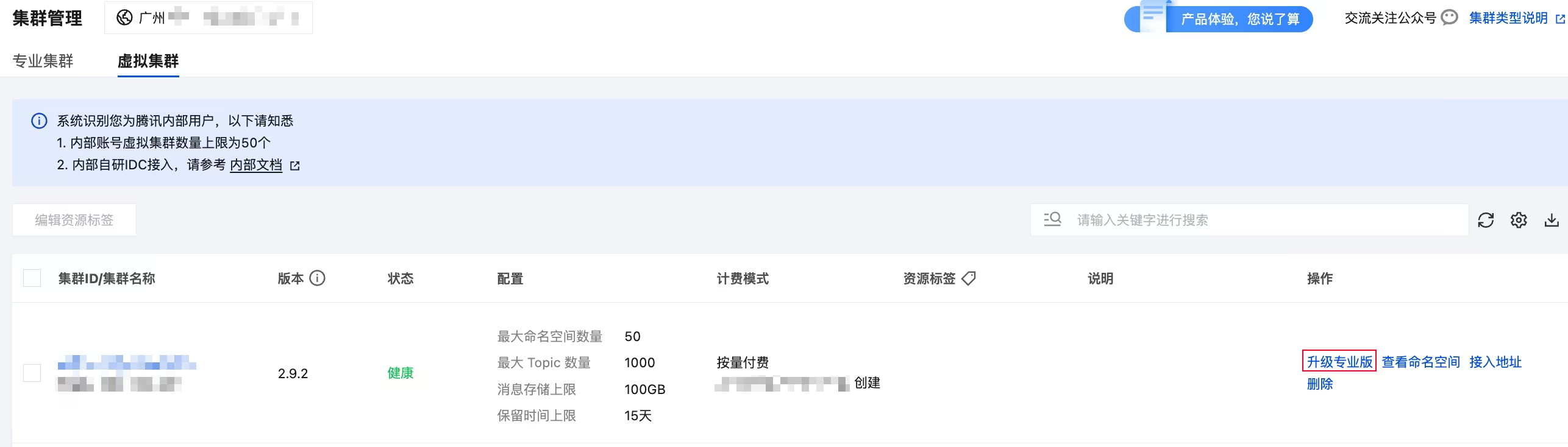Click the version column info icon

click(317, 278)
